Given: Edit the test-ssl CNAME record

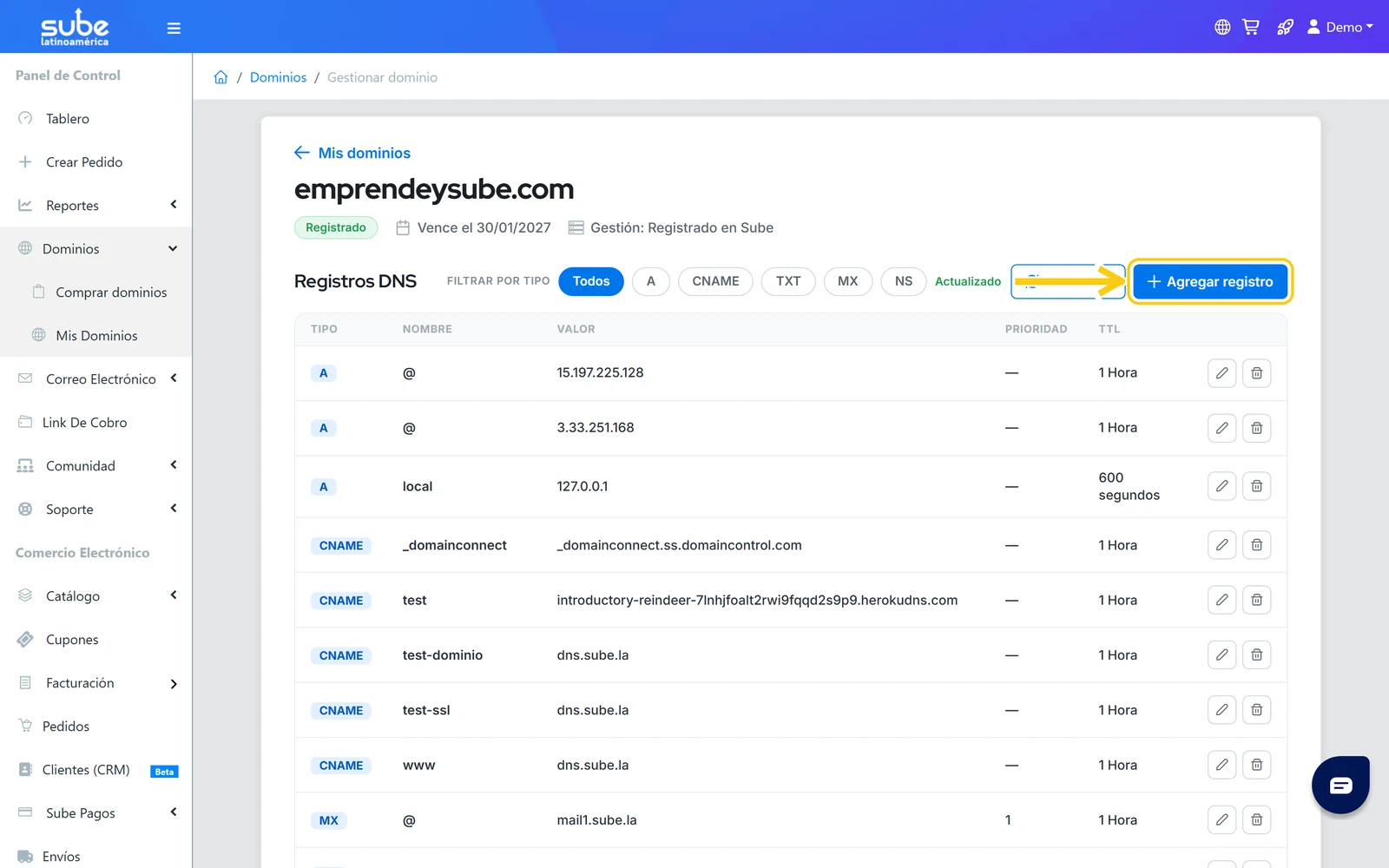Looking at the screenshot, I should tap(1221, 710).
